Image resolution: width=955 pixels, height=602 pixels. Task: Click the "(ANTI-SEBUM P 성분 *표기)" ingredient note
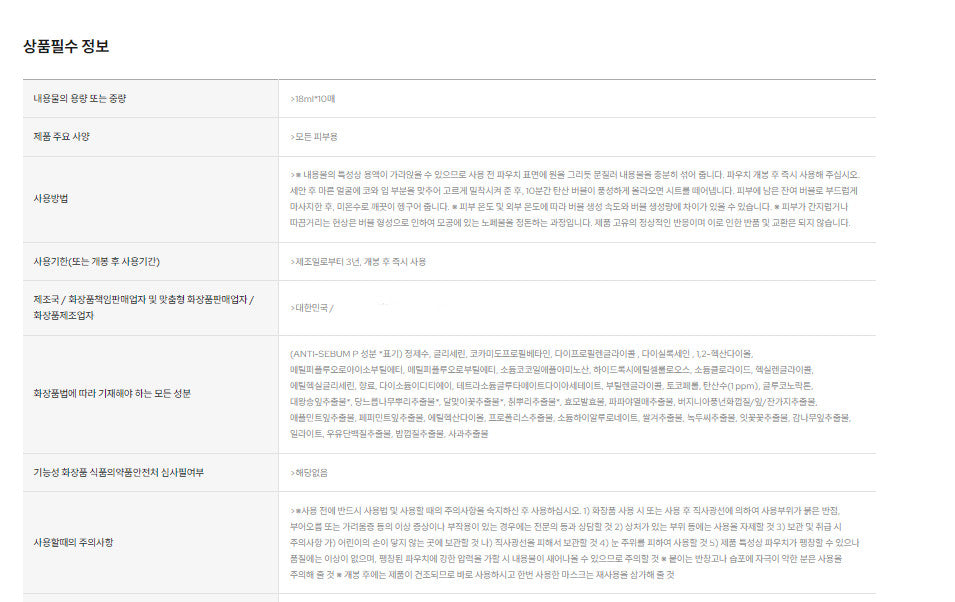pos(346,353)
